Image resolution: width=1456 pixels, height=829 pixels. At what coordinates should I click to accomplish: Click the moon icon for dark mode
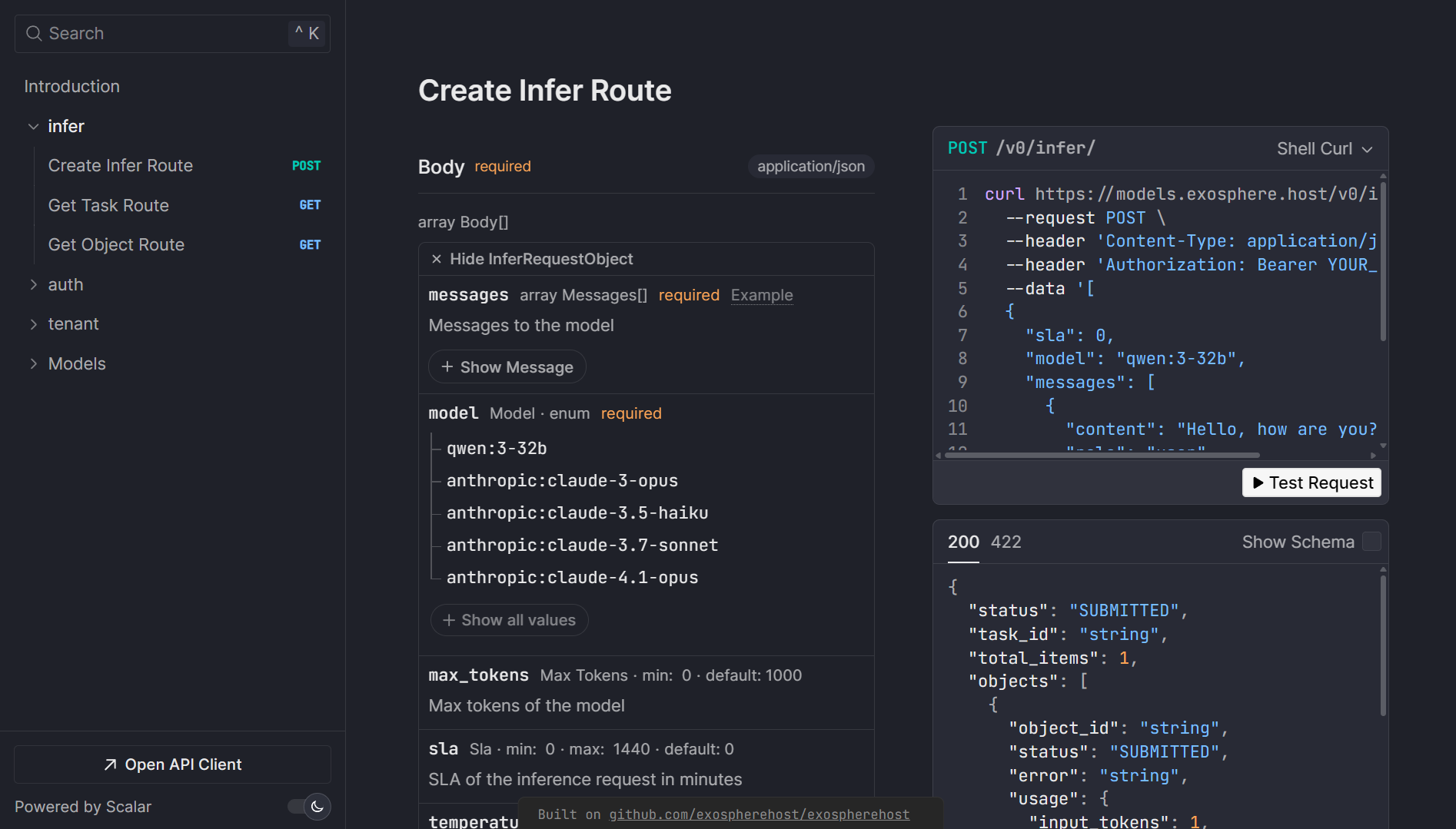coord(317,807)
